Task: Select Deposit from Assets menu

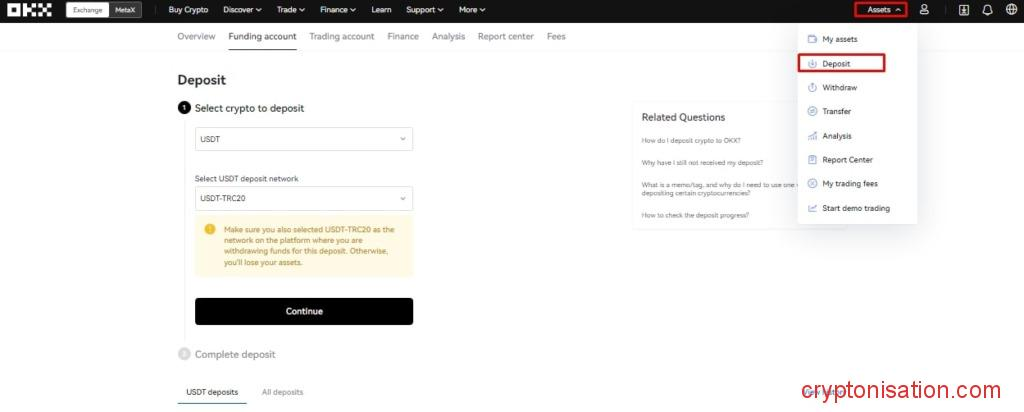Action: tap(836, 64)
